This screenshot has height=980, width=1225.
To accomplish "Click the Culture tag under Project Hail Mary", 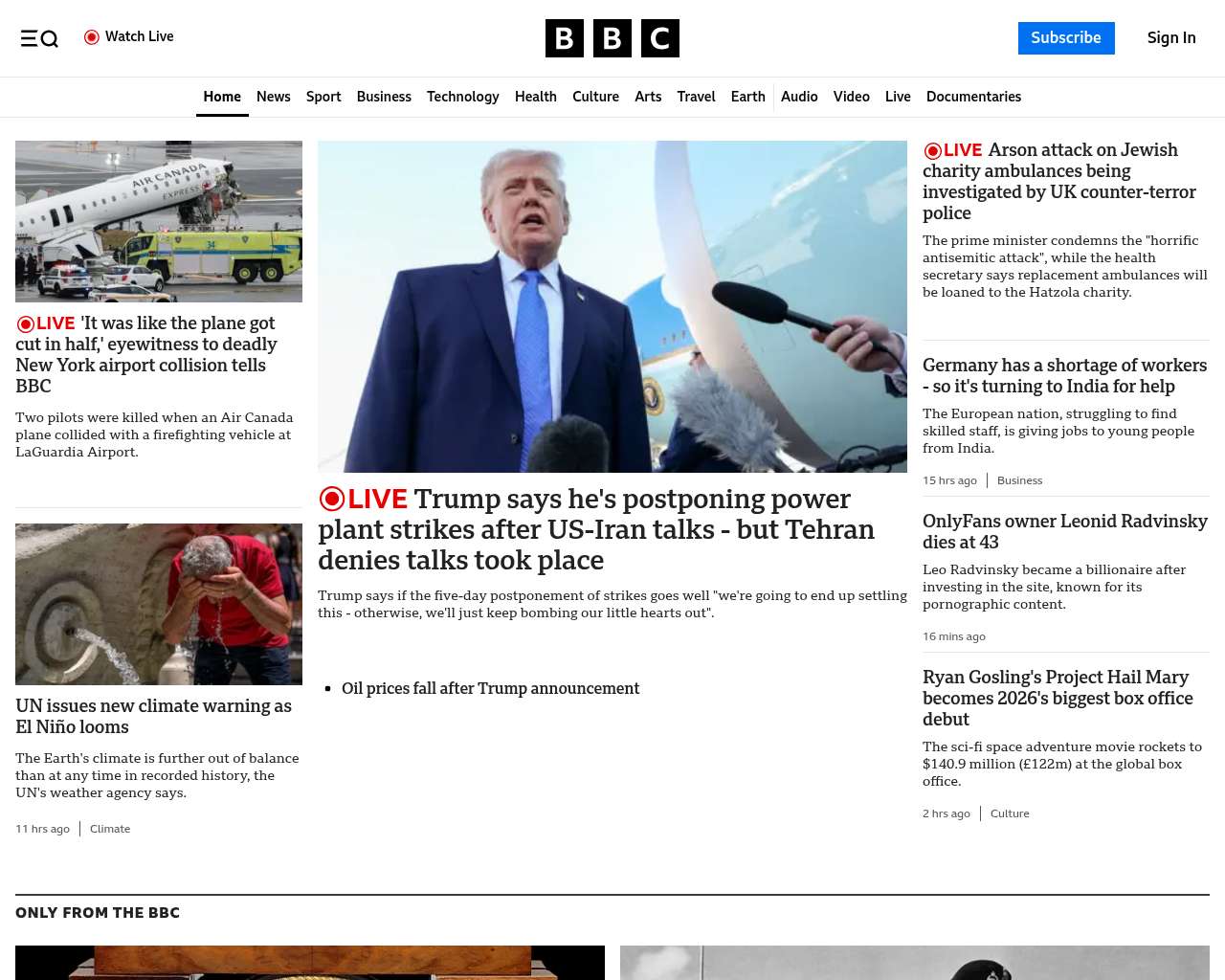I will tap(1010, 813).
